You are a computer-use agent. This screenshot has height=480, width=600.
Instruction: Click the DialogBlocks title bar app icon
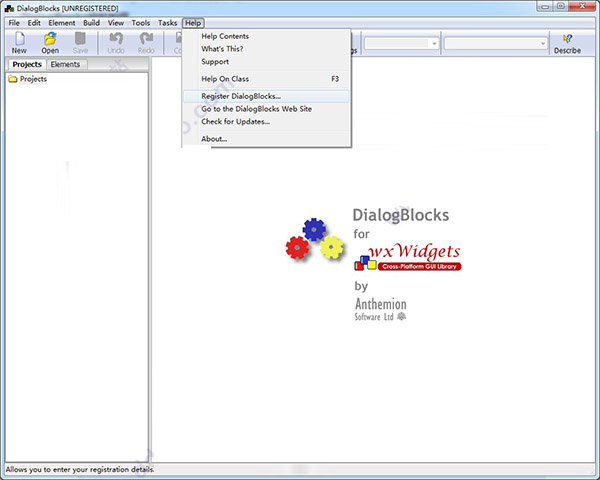tap(9, 8)
